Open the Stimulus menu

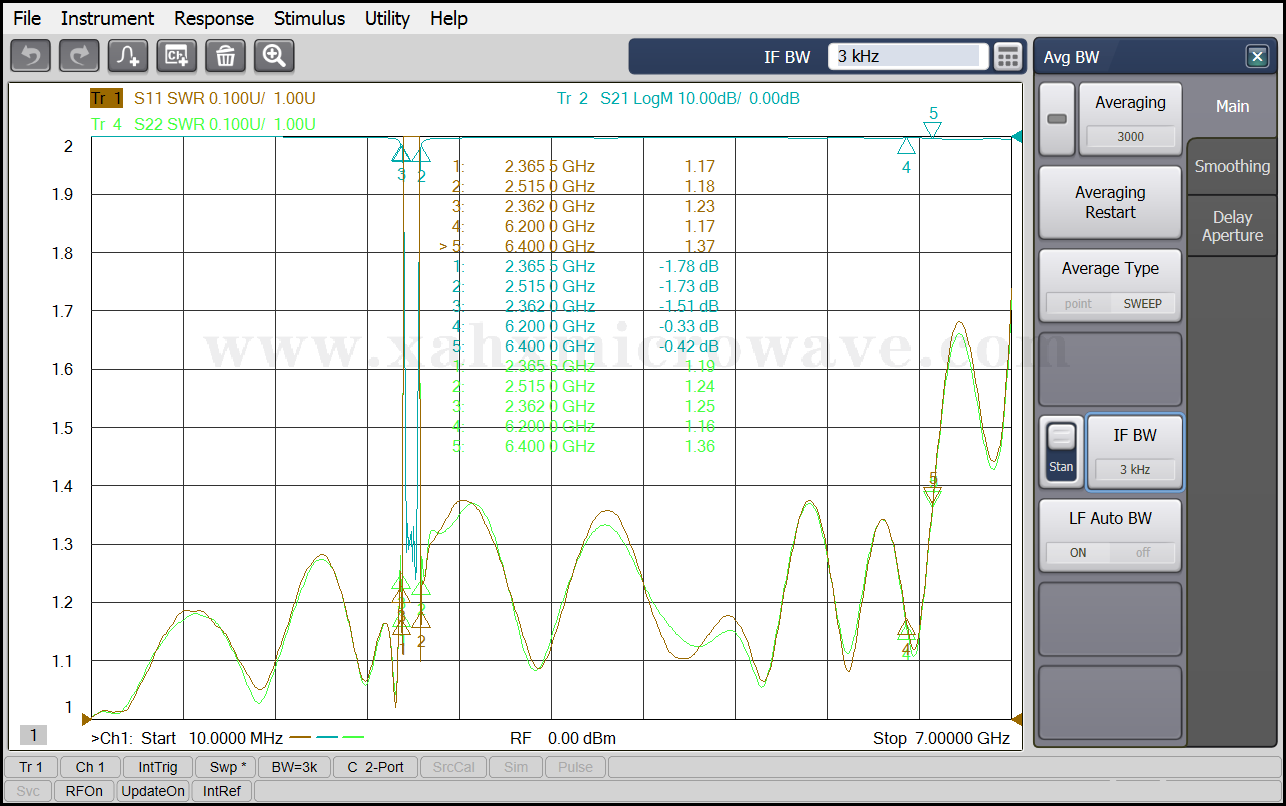pos(309,18)
